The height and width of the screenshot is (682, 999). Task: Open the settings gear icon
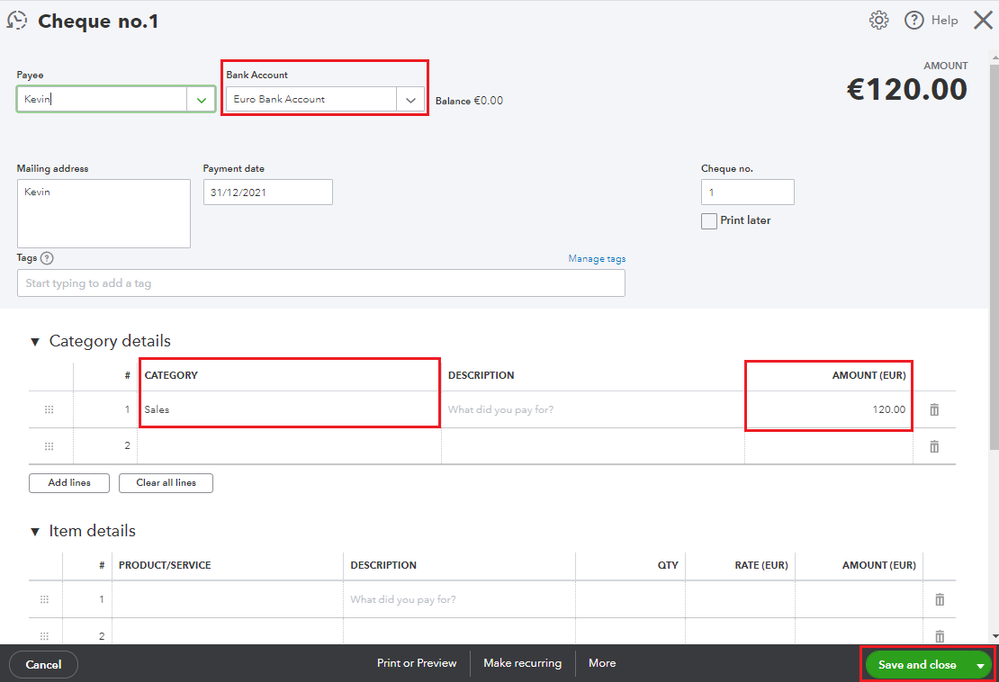879,20
